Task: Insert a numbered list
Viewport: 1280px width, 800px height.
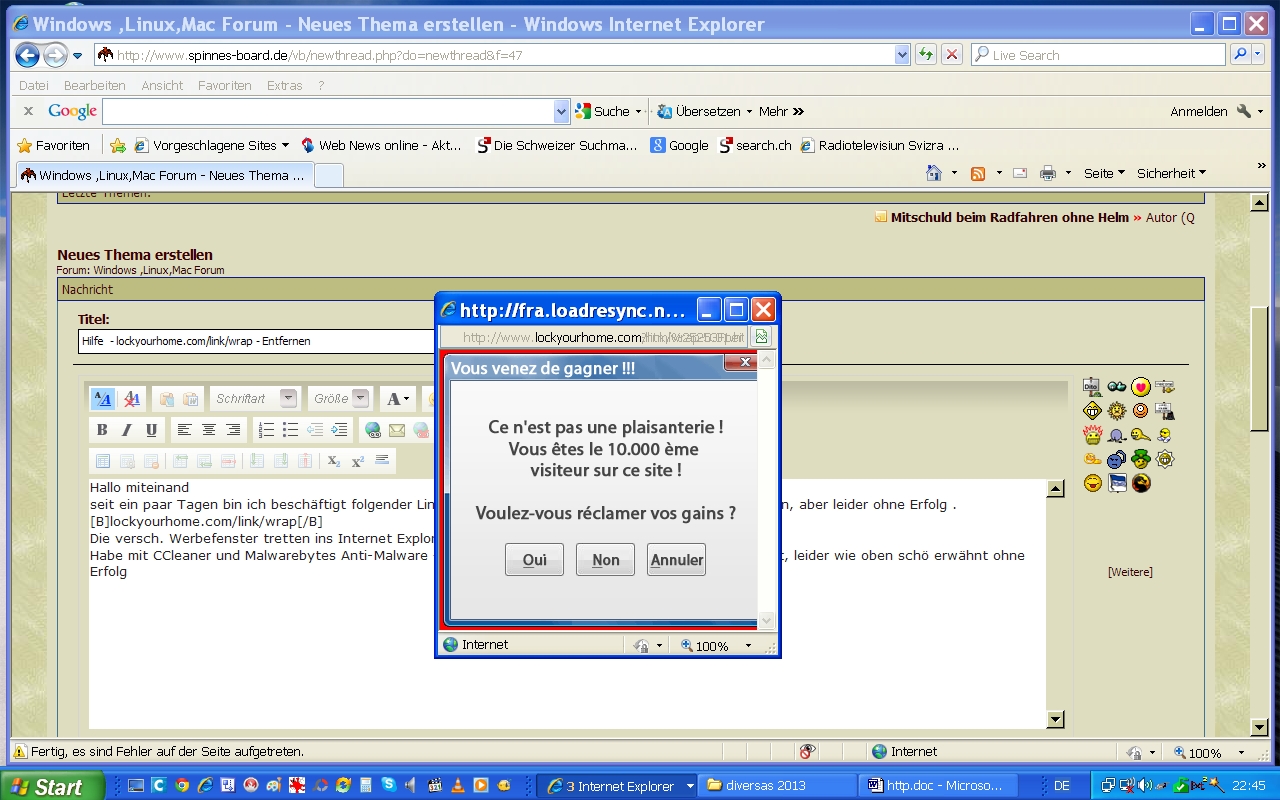Action: (x=266, y=430)
